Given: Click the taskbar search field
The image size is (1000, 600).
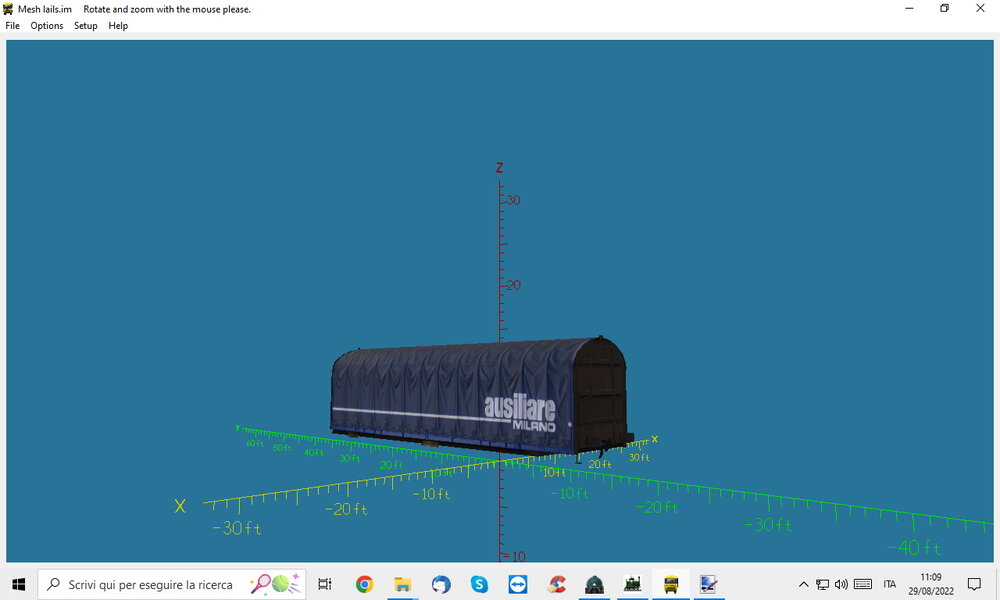Looking at the screenshot, I should tap(172, 584).
